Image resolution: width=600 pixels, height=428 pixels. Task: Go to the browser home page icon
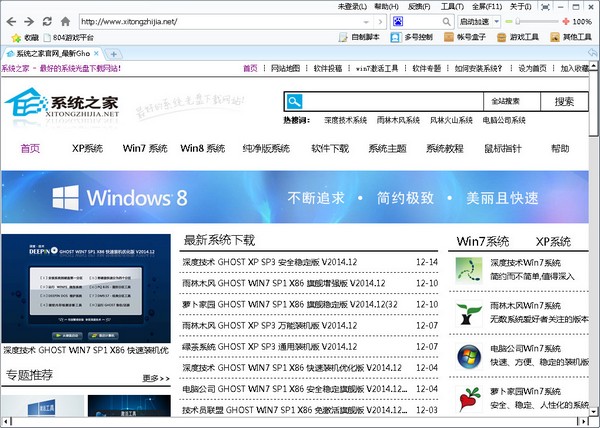pos(65,21)
